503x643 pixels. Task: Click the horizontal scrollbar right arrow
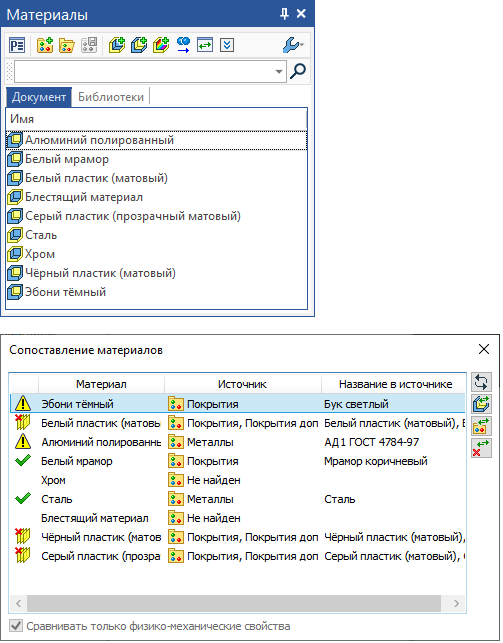point(456,603)
